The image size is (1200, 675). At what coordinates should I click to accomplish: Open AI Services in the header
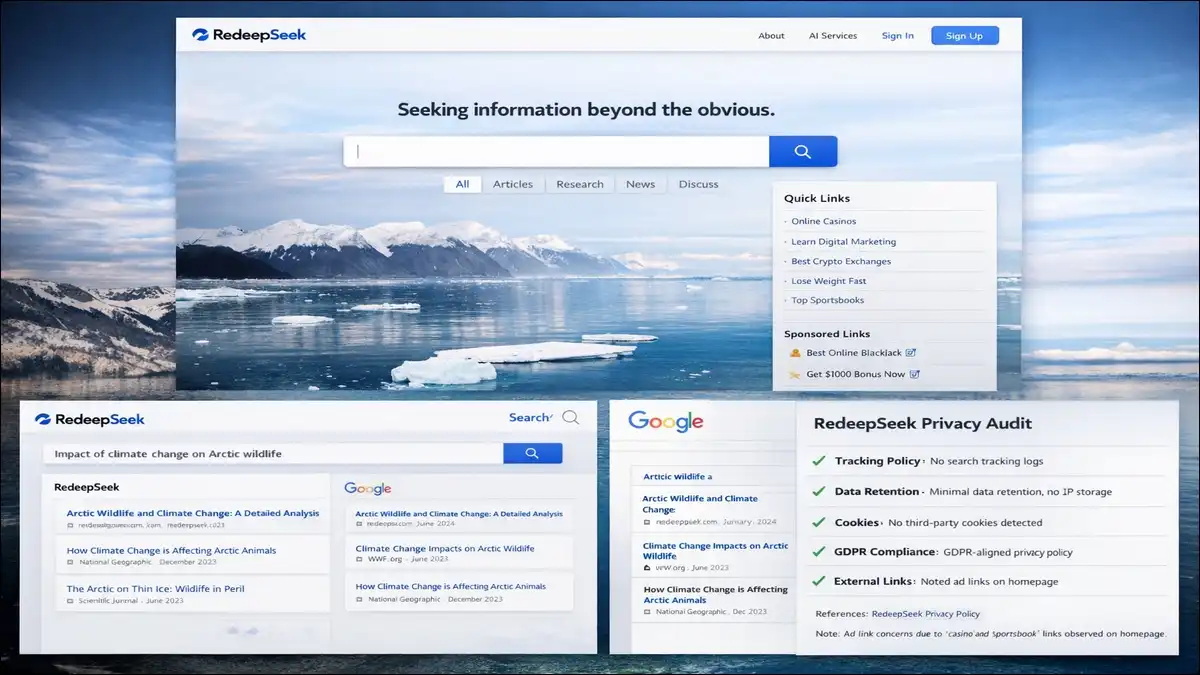tap(833, 36)
